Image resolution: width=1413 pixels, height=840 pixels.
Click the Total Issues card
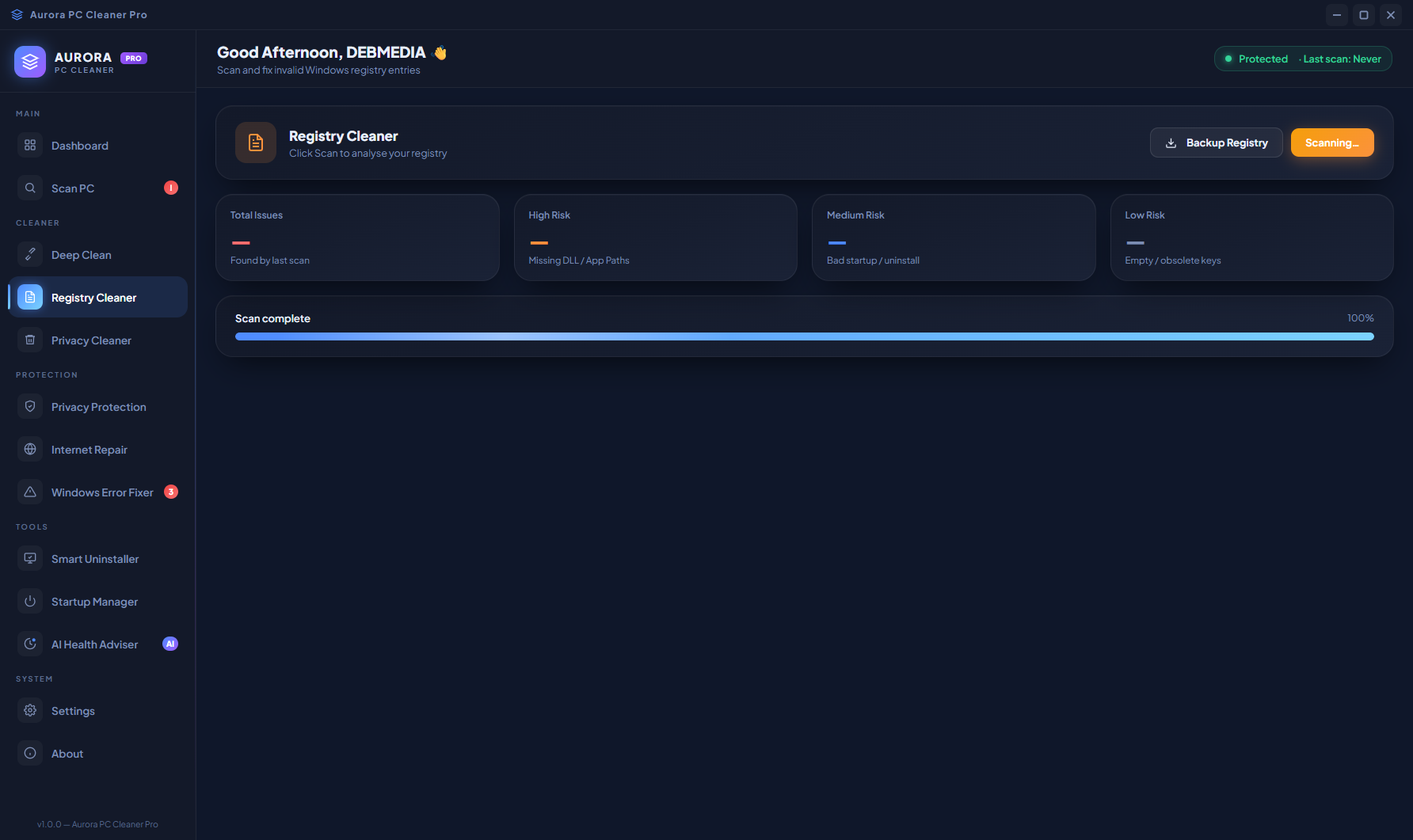click(357, 238)
